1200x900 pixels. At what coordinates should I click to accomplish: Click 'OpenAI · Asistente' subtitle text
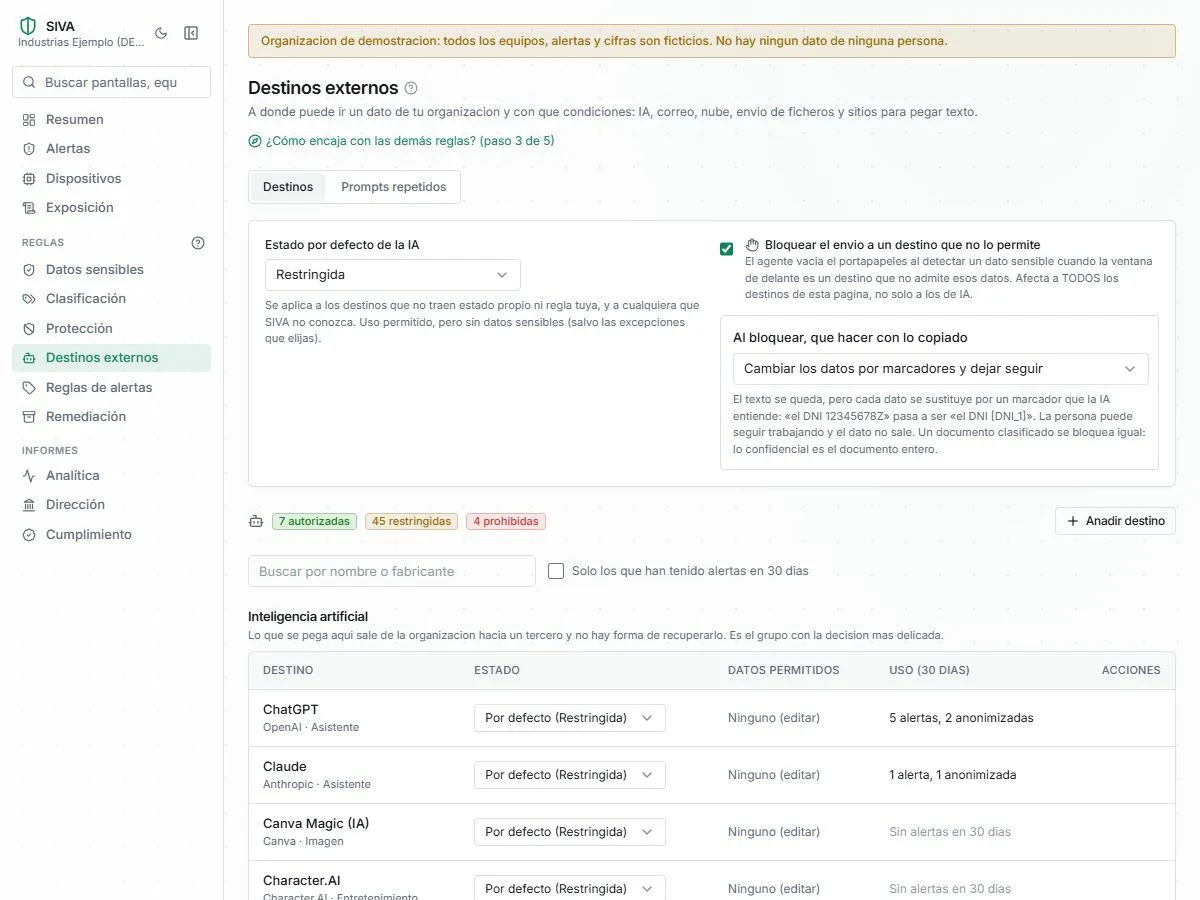tap(311, 727)
